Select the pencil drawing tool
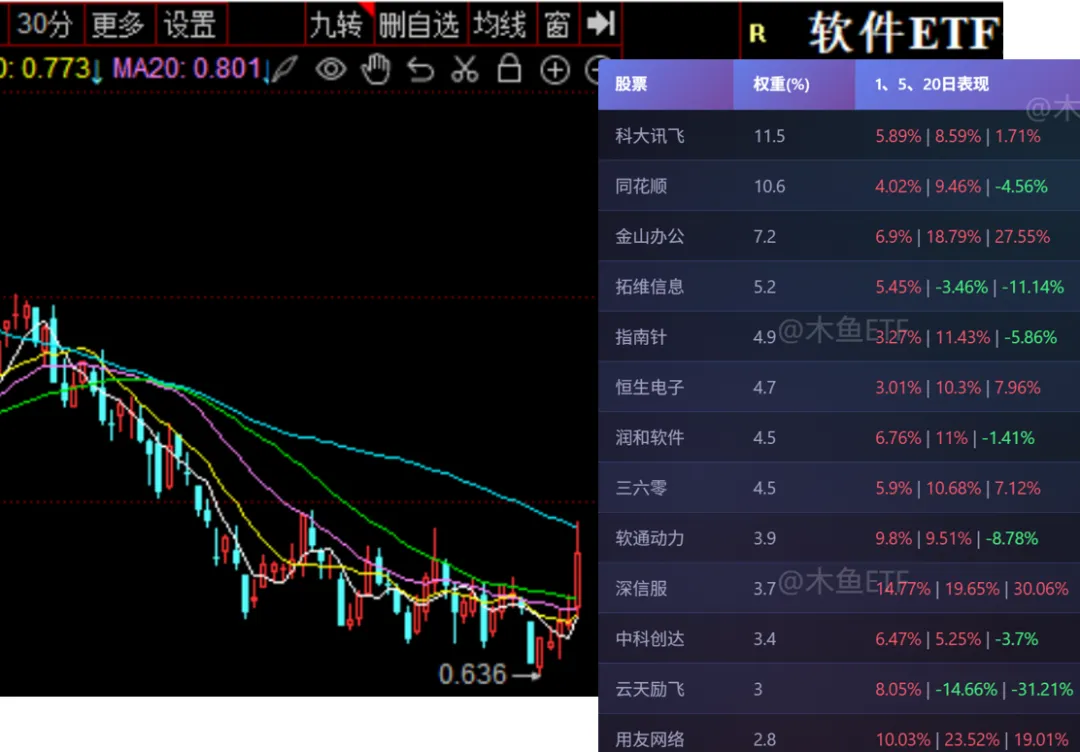 (285, 69)
